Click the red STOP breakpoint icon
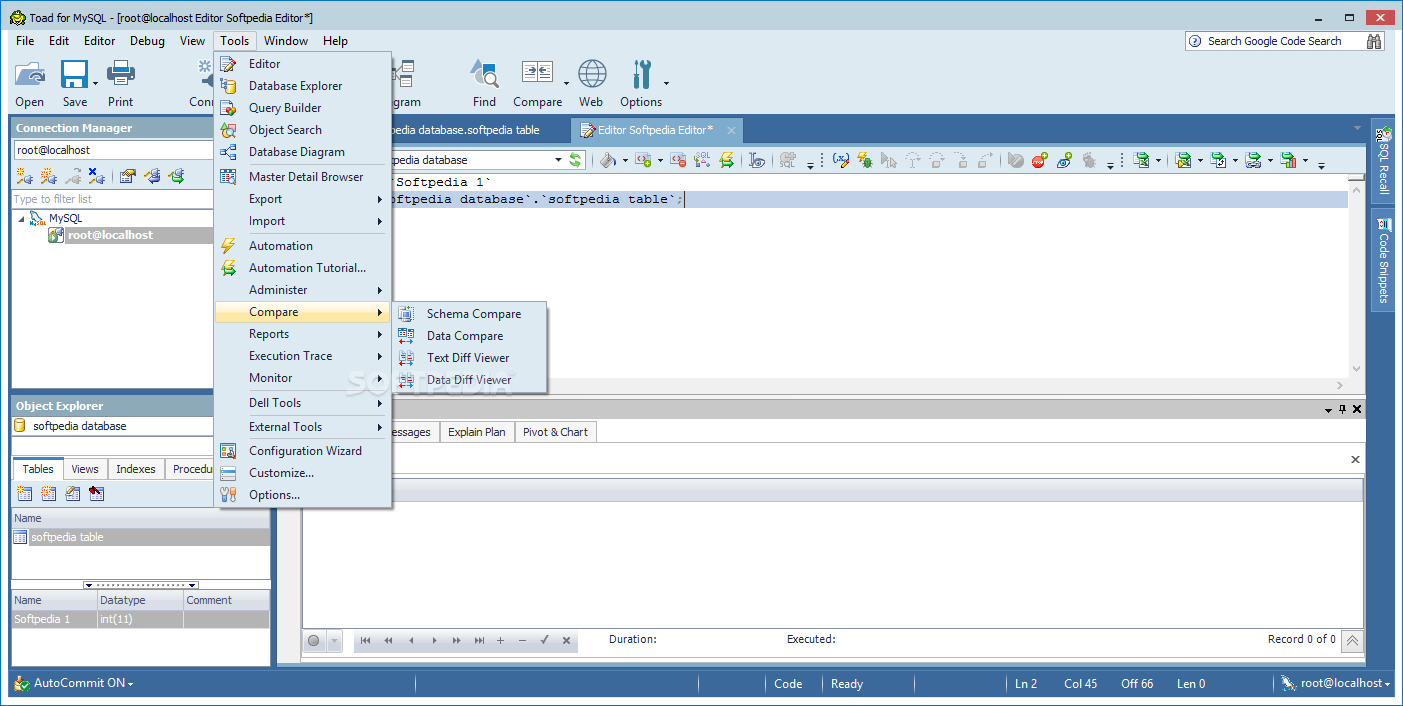The width and height of the screenshot is (1403, 706). (1040, 160)
